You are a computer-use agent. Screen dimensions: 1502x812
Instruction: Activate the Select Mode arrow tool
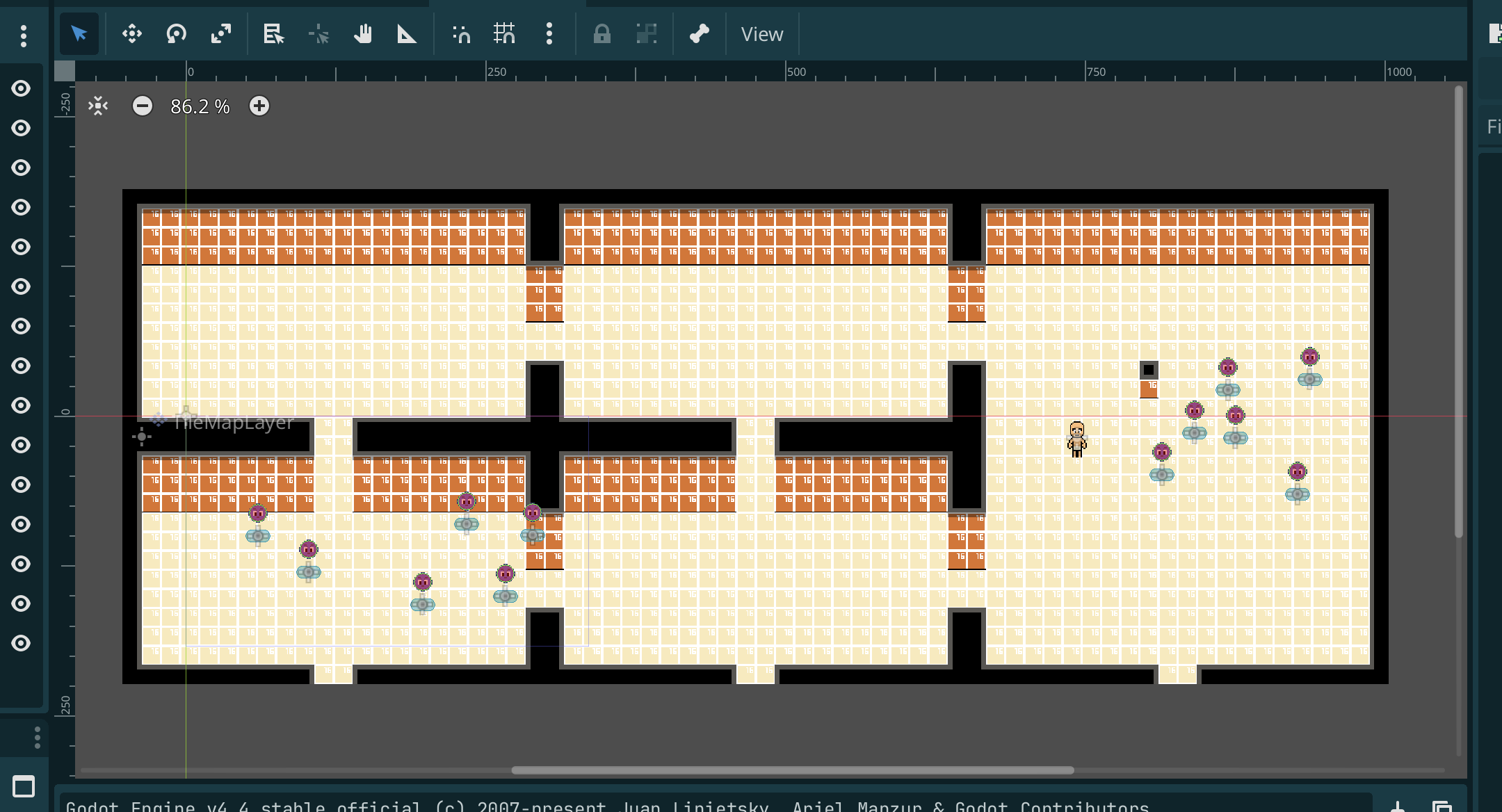tap(79, 33)
